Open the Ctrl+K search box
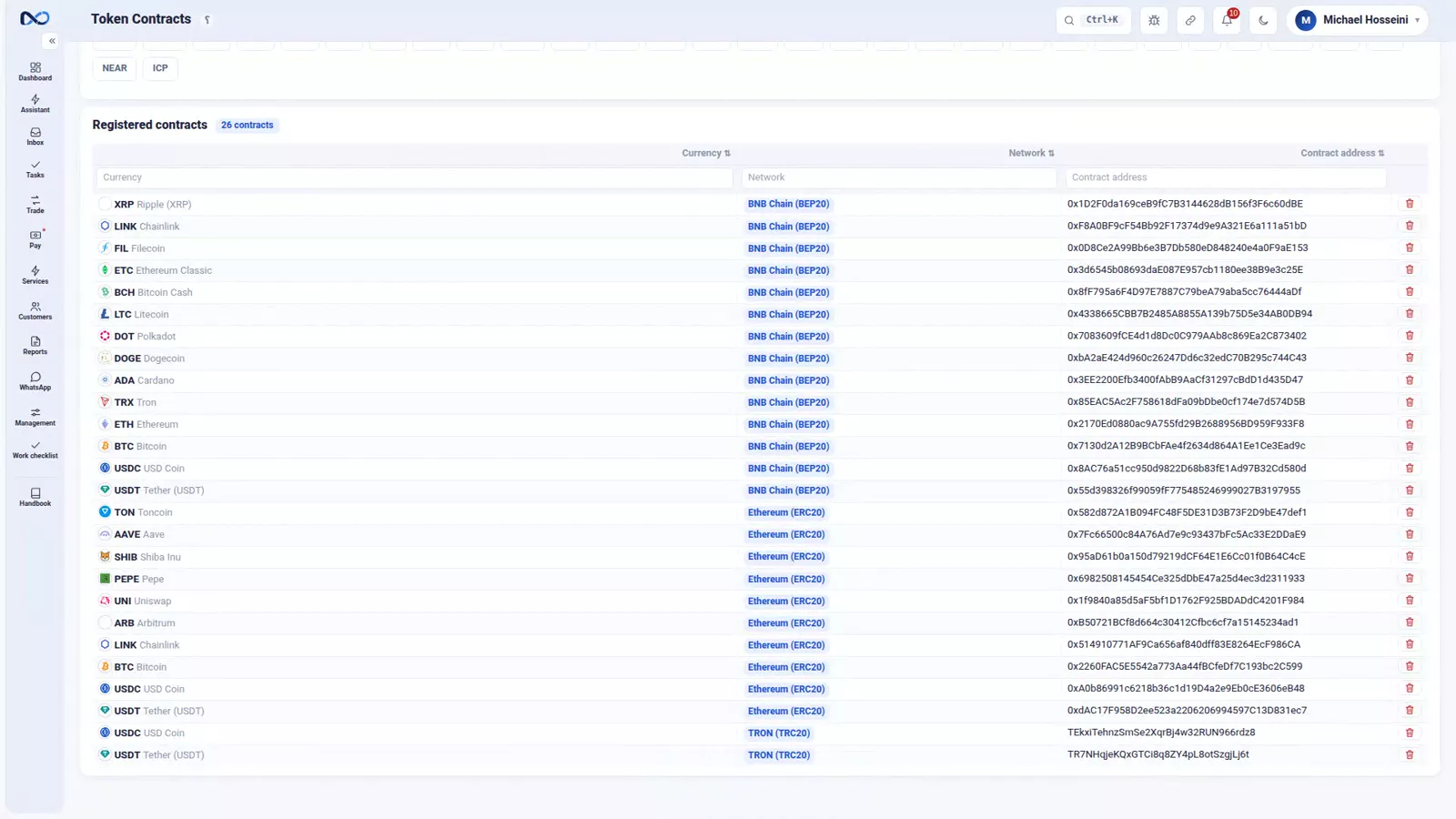The image size is (1456, 819). coord(1094,20)
